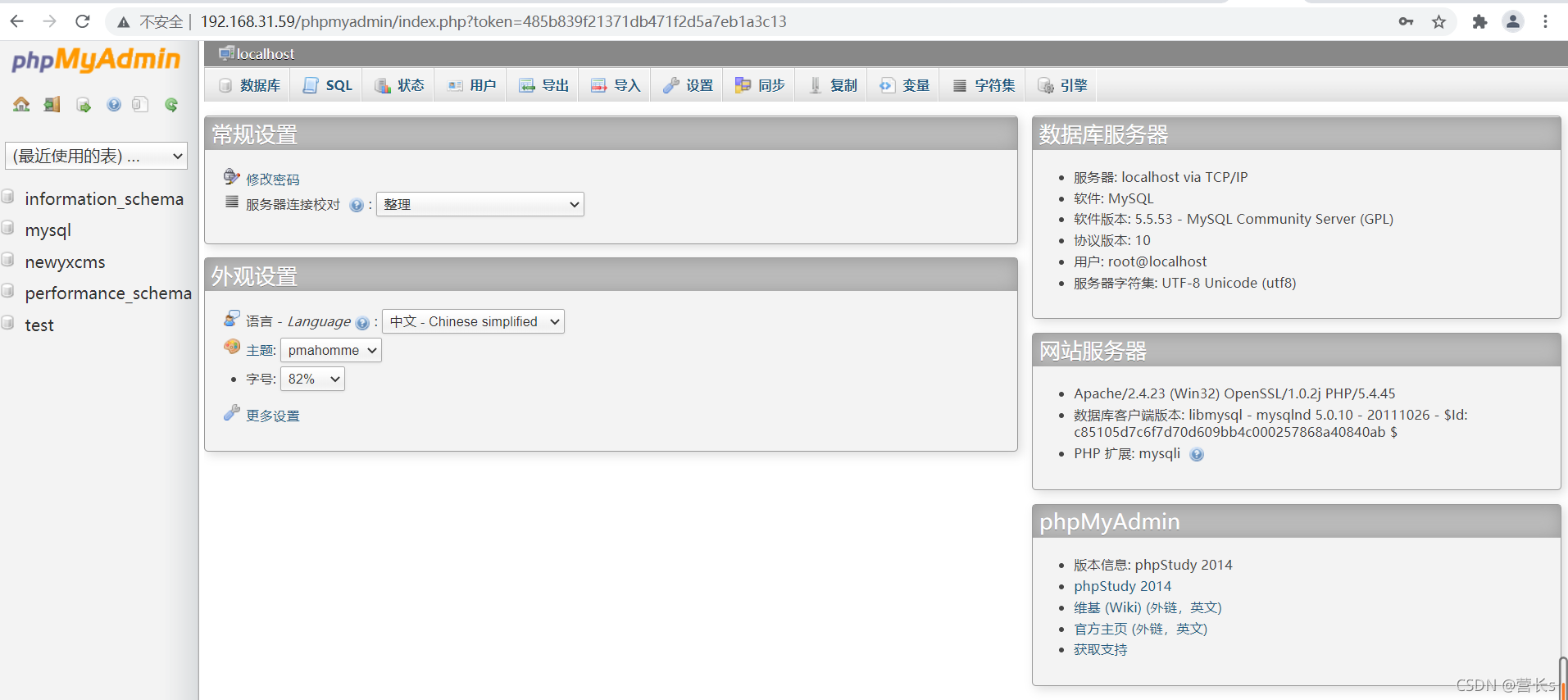
Task: Open the browser extensions puzzle icon
Action: pyautogui.click(x=1479, y=21)
